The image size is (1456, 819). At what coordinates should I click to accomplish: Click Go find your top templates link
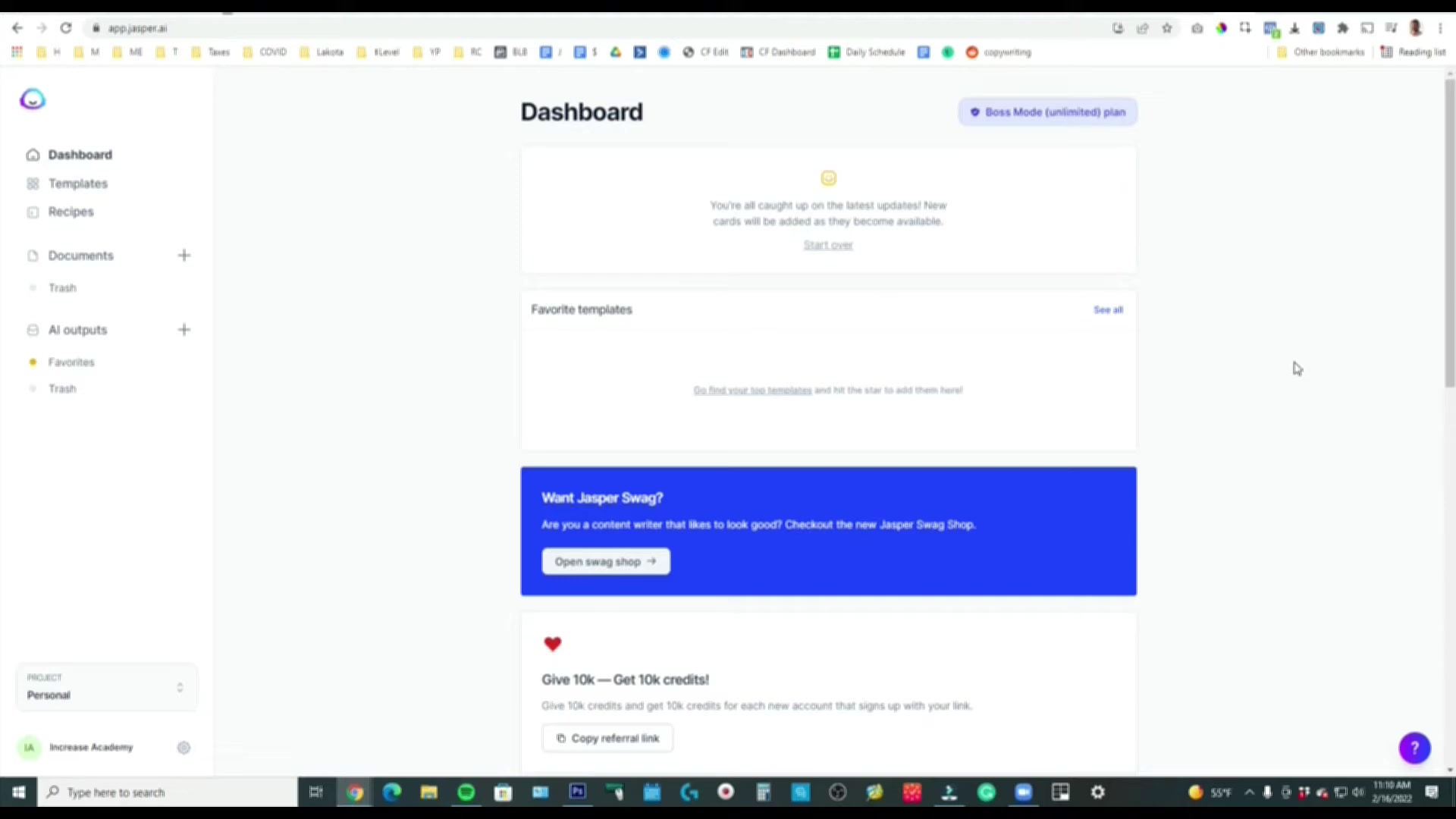click(x=752, y=391)
